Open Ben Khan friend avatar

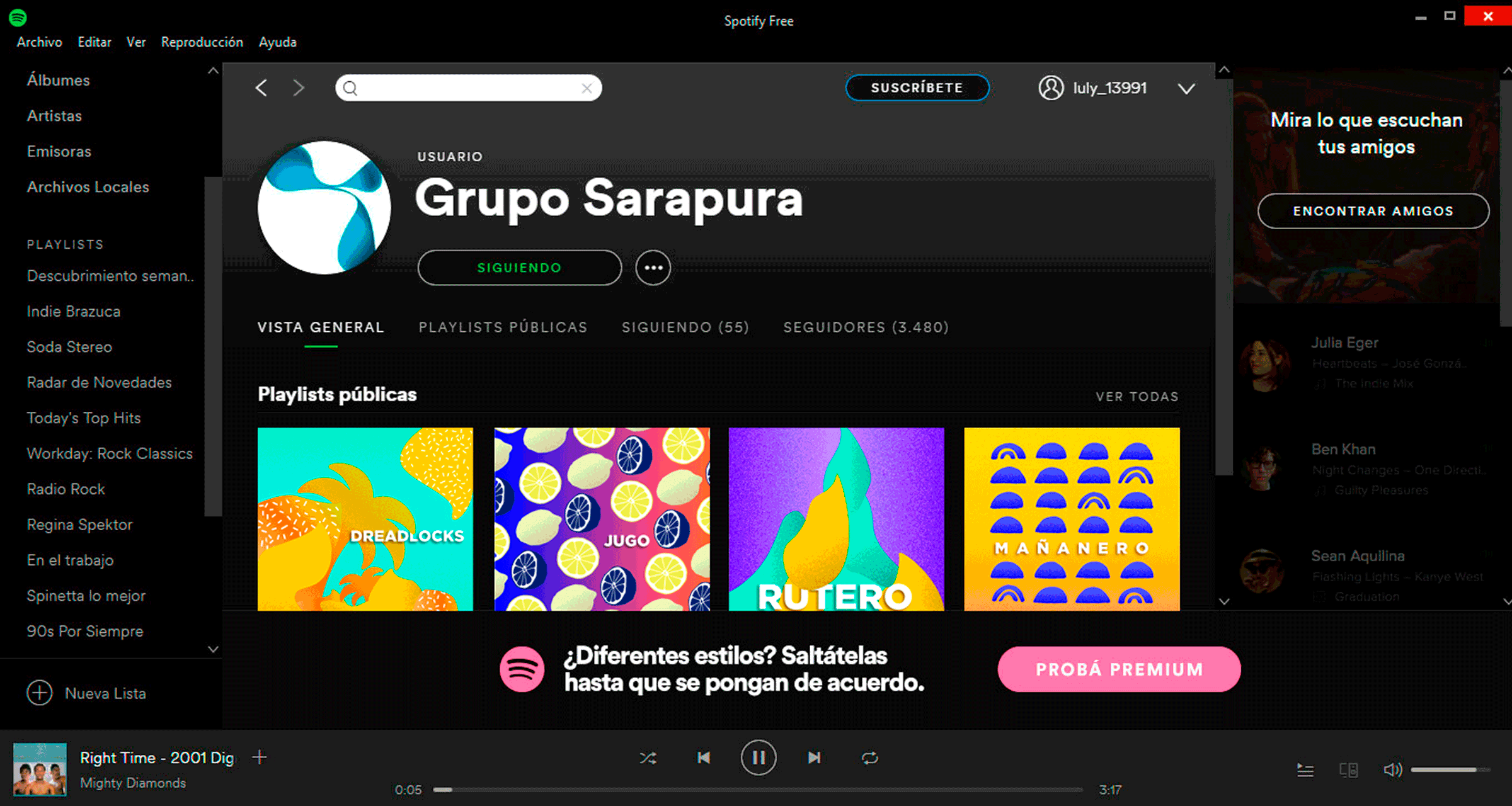pos(1262,468)
